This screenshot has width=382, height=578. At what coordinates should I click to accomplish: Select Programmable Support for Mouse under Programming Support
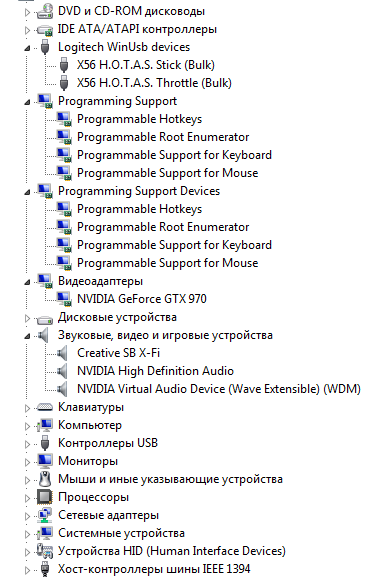pos(167,173)
